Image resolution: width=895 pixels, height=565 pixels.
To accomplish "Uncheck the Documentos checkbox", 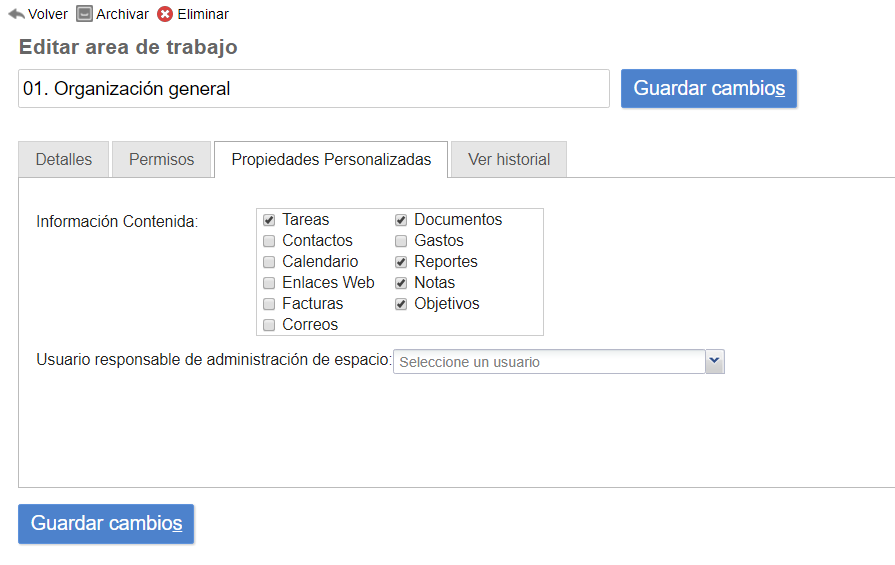I will pyautogui.click(x=401, y=220).
